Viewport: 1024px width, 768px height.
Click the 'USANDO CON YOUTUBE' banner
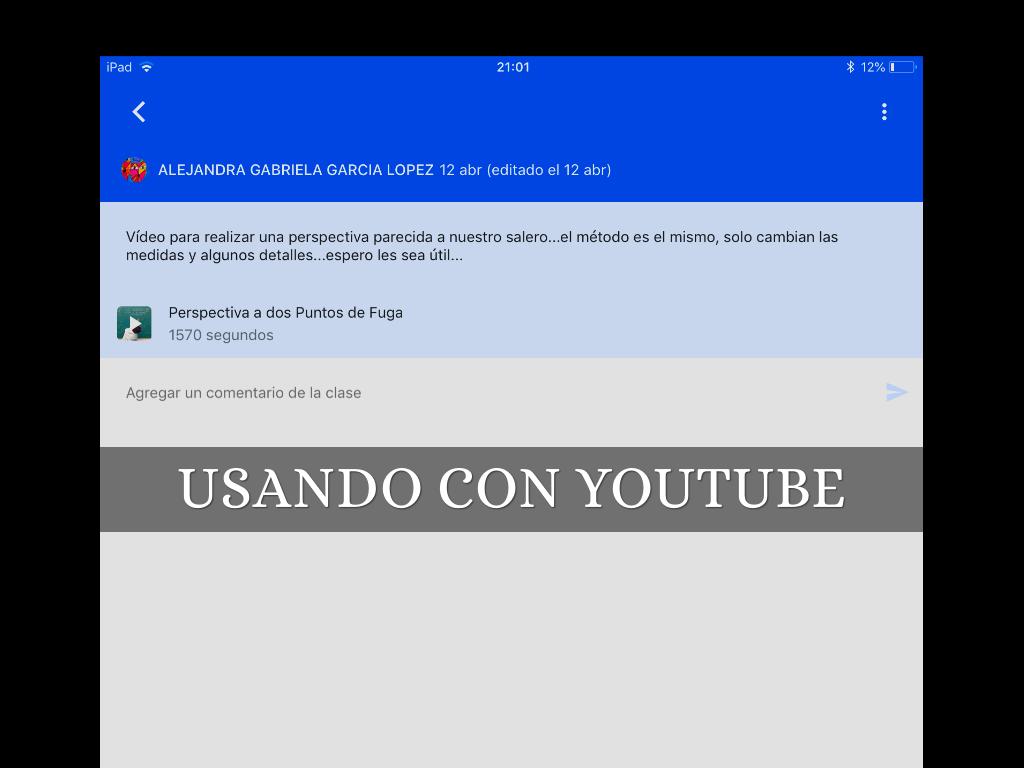(x=511, y=489)
